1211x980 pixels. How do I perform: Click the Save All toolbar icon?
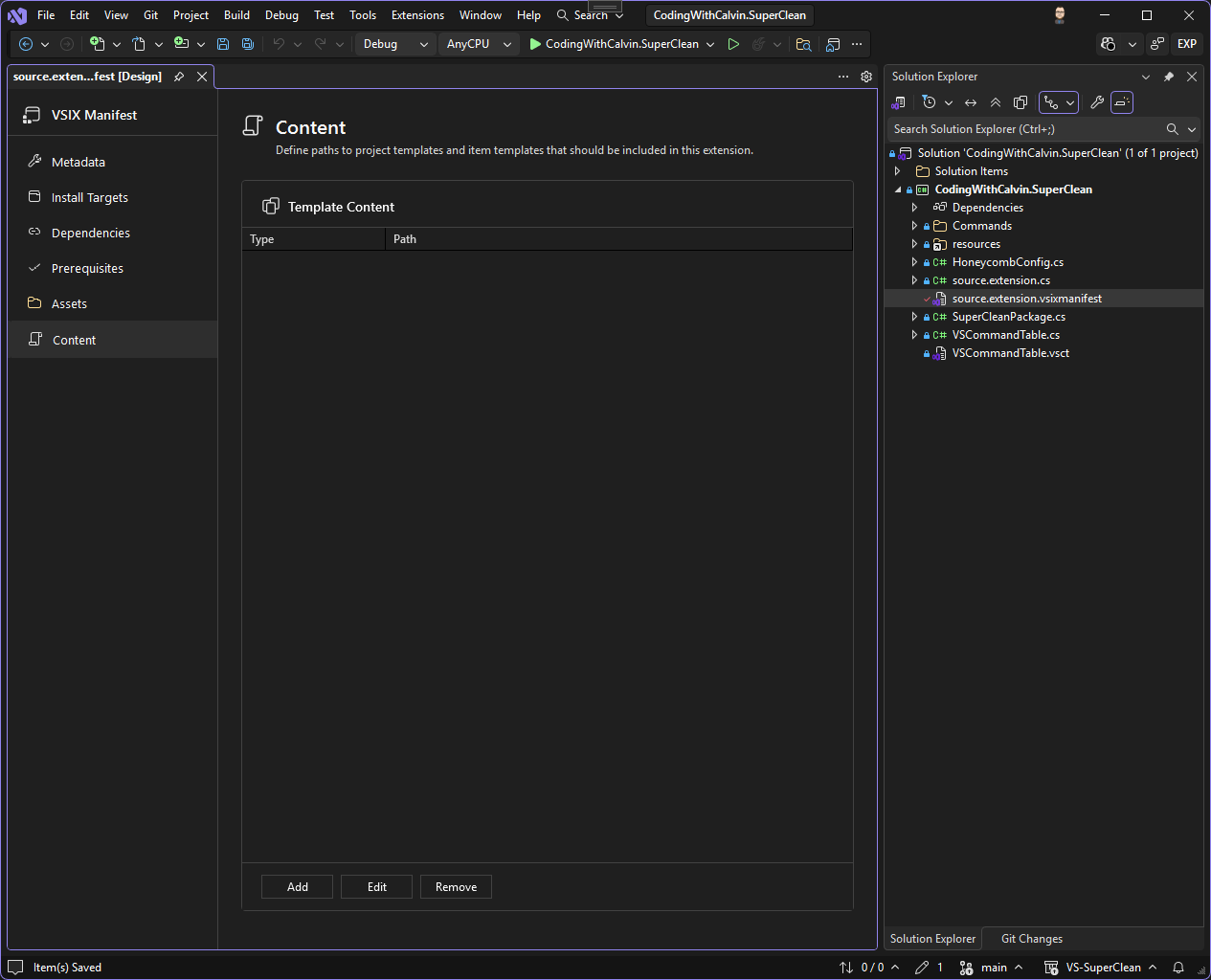coord(248,44)
